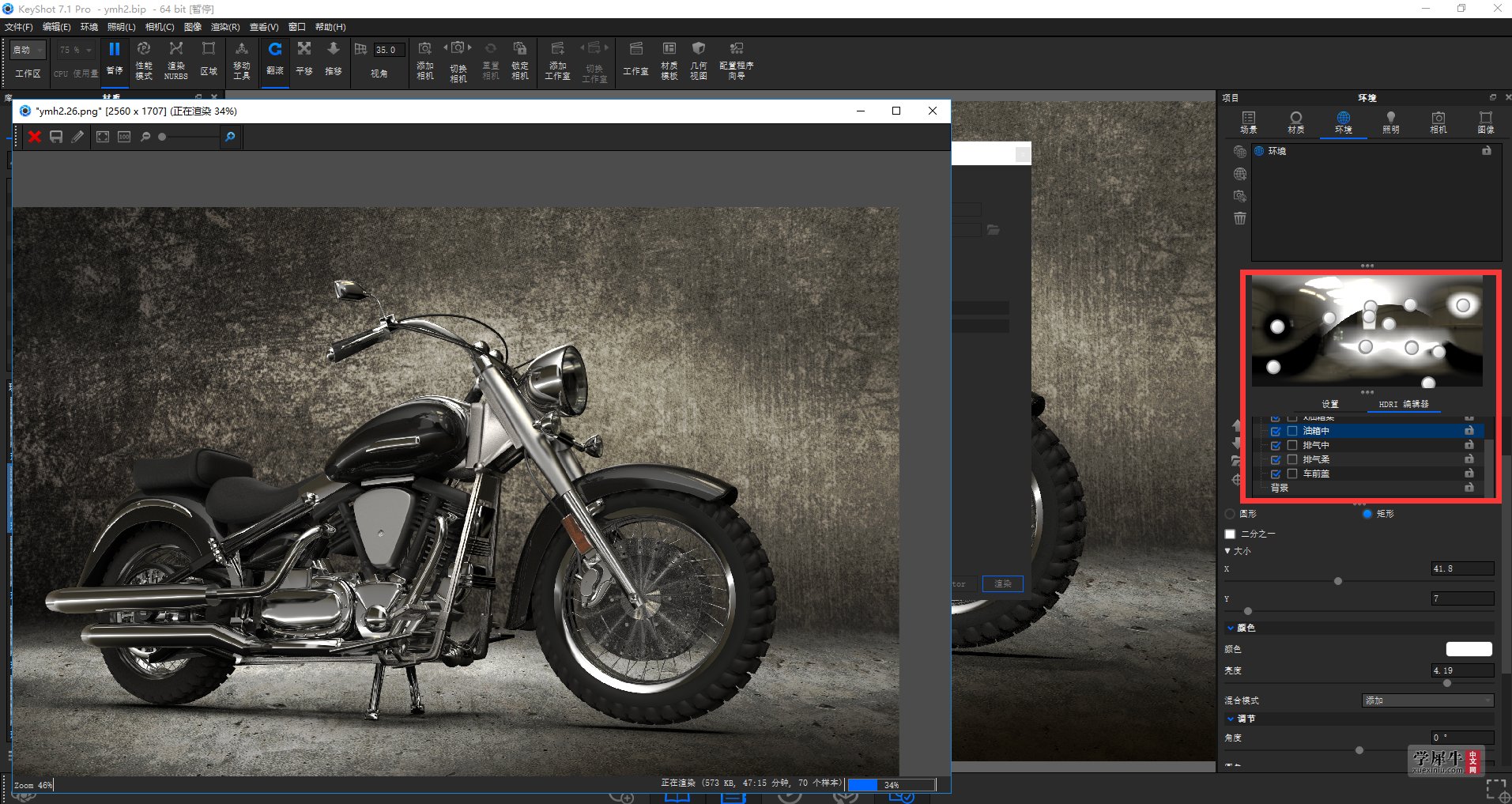Select 矩形 radio button
The image size is (1512, 804).
(x=1367, y=514)
